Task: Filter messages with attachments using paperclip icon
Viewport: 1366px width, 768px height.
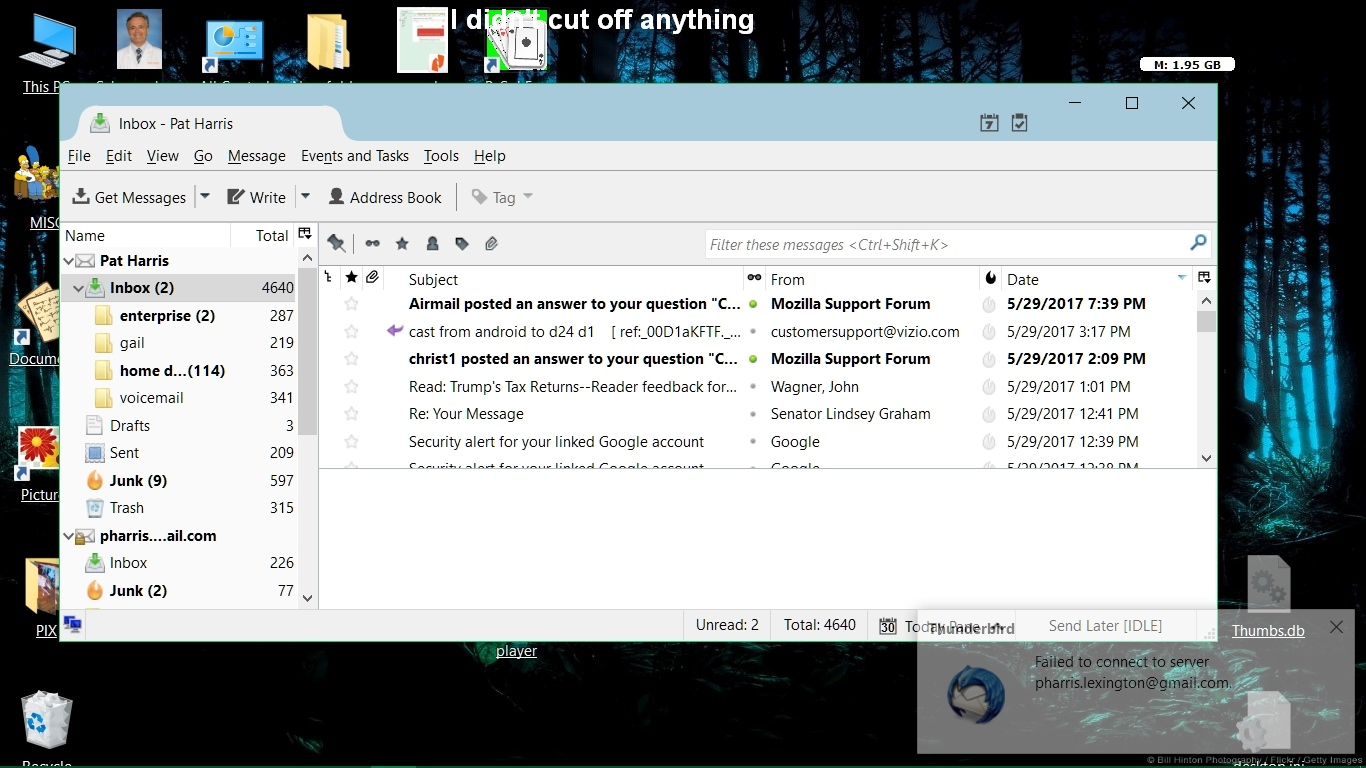Action: tap(491, 243)
